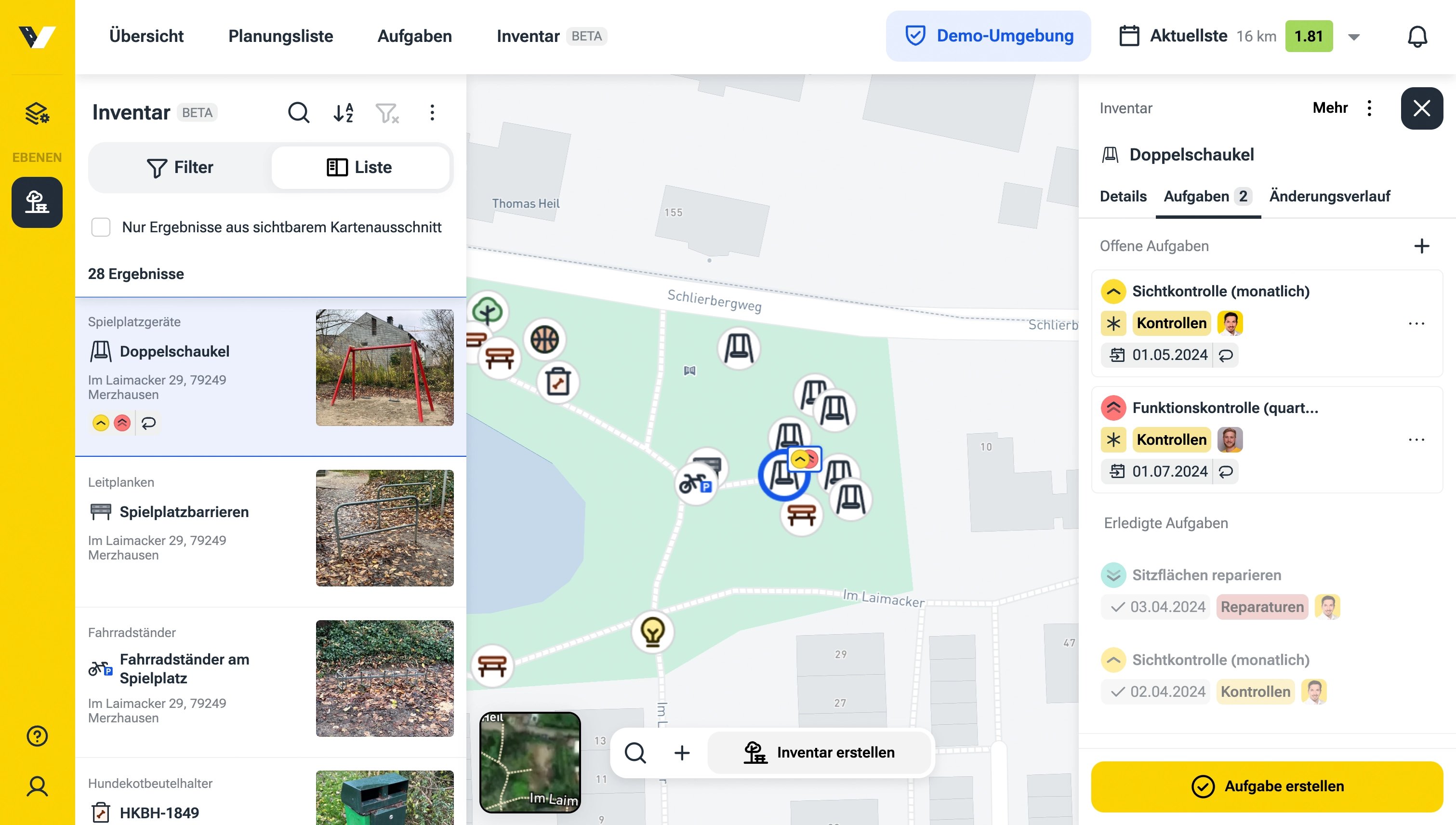Add open task with plus icon
Screen dimensions: 1456x825
point(1421,246)
